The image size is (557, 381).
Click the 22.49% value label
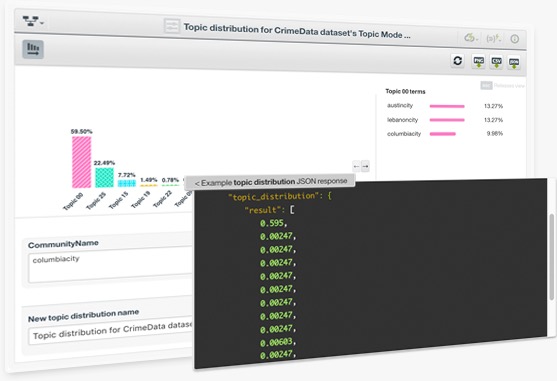point(104,163)
